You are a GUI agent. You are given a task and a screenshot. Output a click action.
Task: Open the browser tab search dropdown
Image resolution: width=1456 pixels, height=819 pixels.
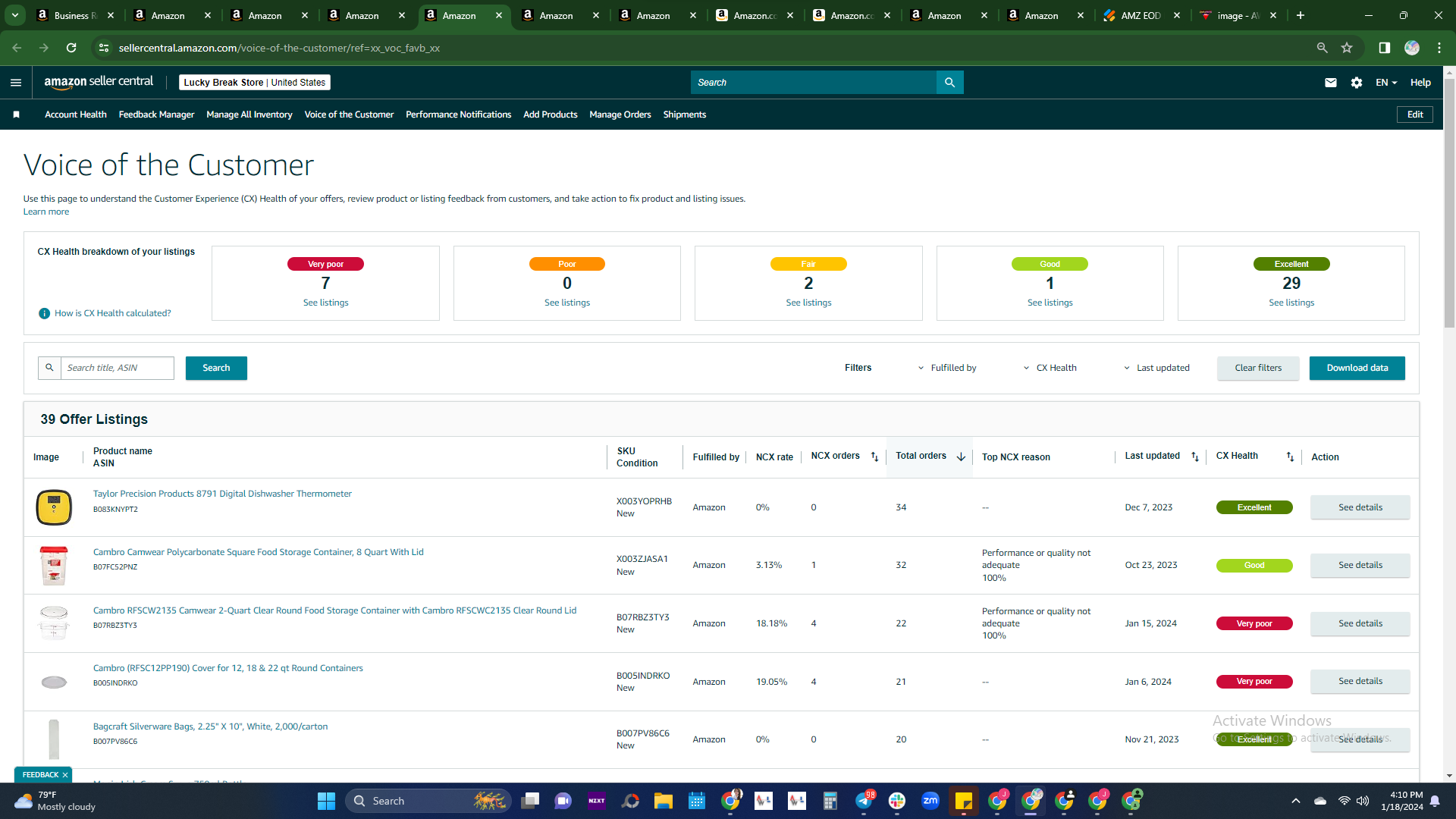(x=15, y=15)
